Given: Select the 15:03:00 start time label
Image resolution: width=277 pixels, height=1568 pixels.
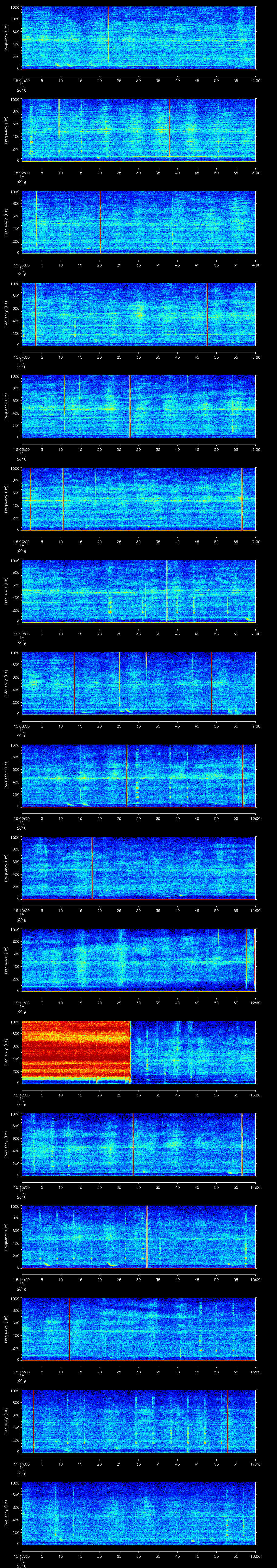Looking at the screenshot, I should [21, 265].
